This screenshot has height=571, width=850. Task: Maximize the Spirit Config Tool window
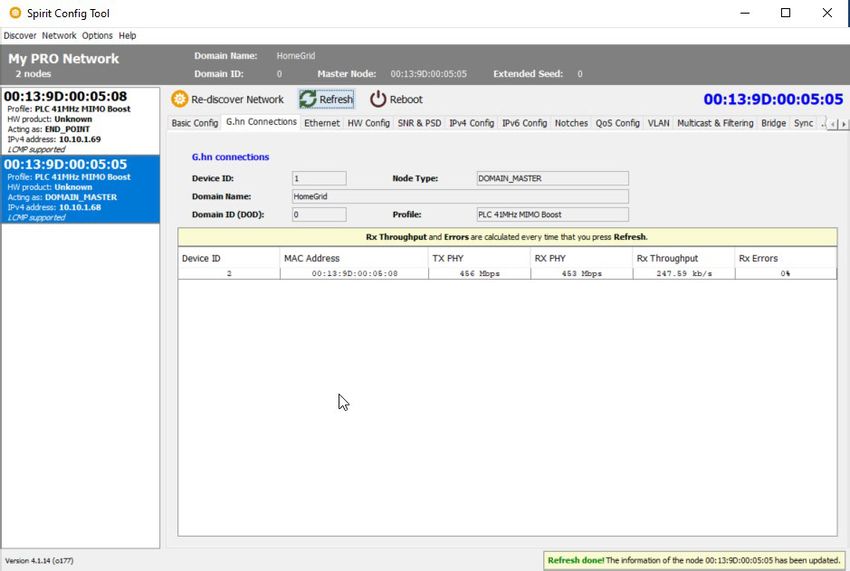pyautogui.click(x=785, y=12)
